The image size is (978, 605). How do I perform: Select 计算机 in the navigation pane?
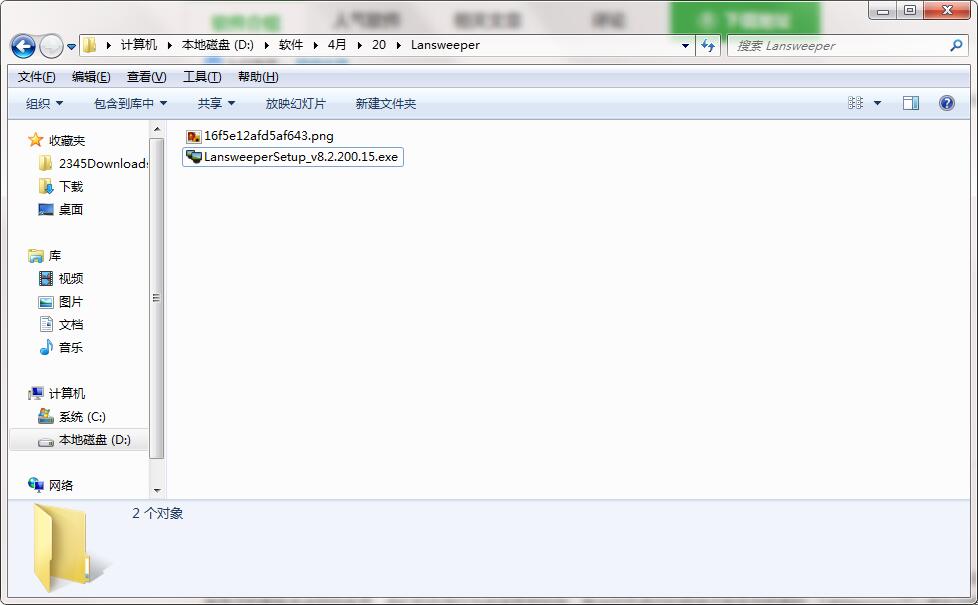pos(57,394)
